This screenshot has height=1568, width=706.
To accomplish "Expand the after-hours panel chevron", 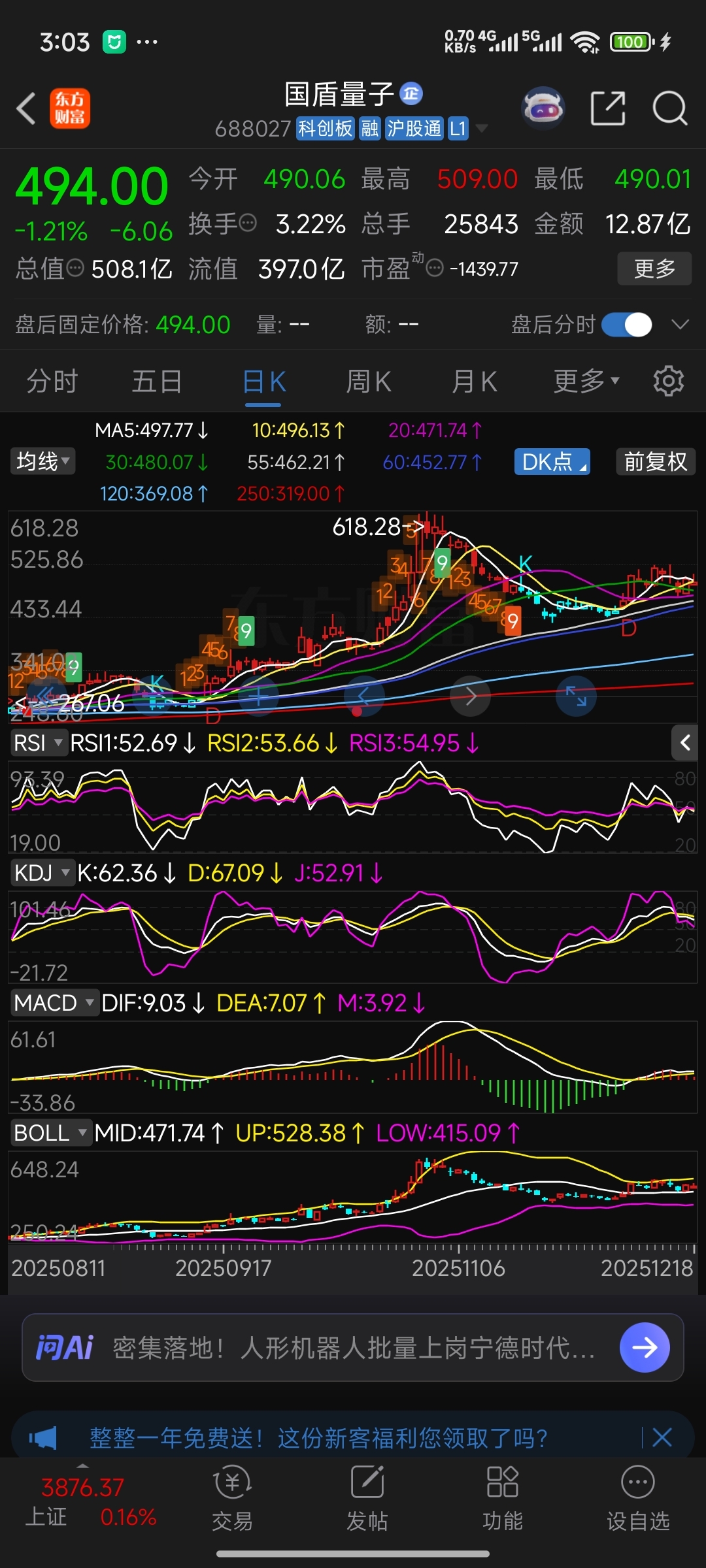I will [x=681, y=324].
